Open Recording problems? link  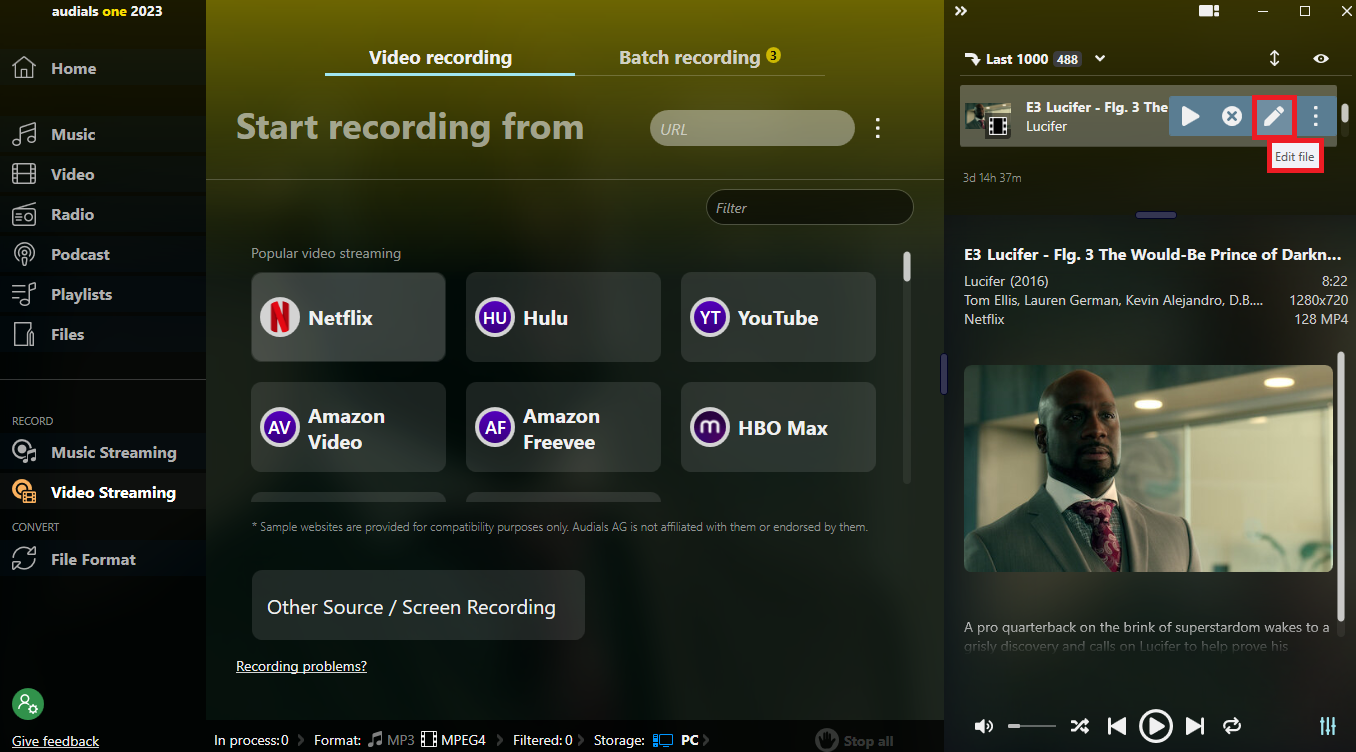click(x=301, y=666)
